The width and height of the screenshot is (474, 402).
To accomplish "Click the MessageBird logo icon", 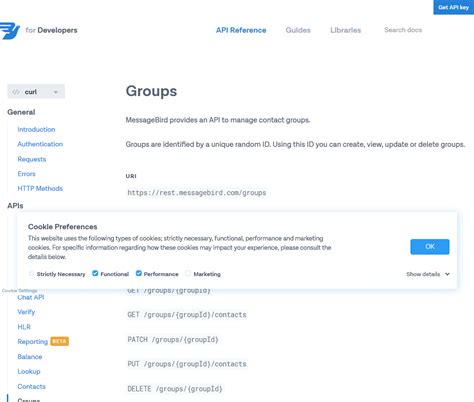I will point(10,31).
